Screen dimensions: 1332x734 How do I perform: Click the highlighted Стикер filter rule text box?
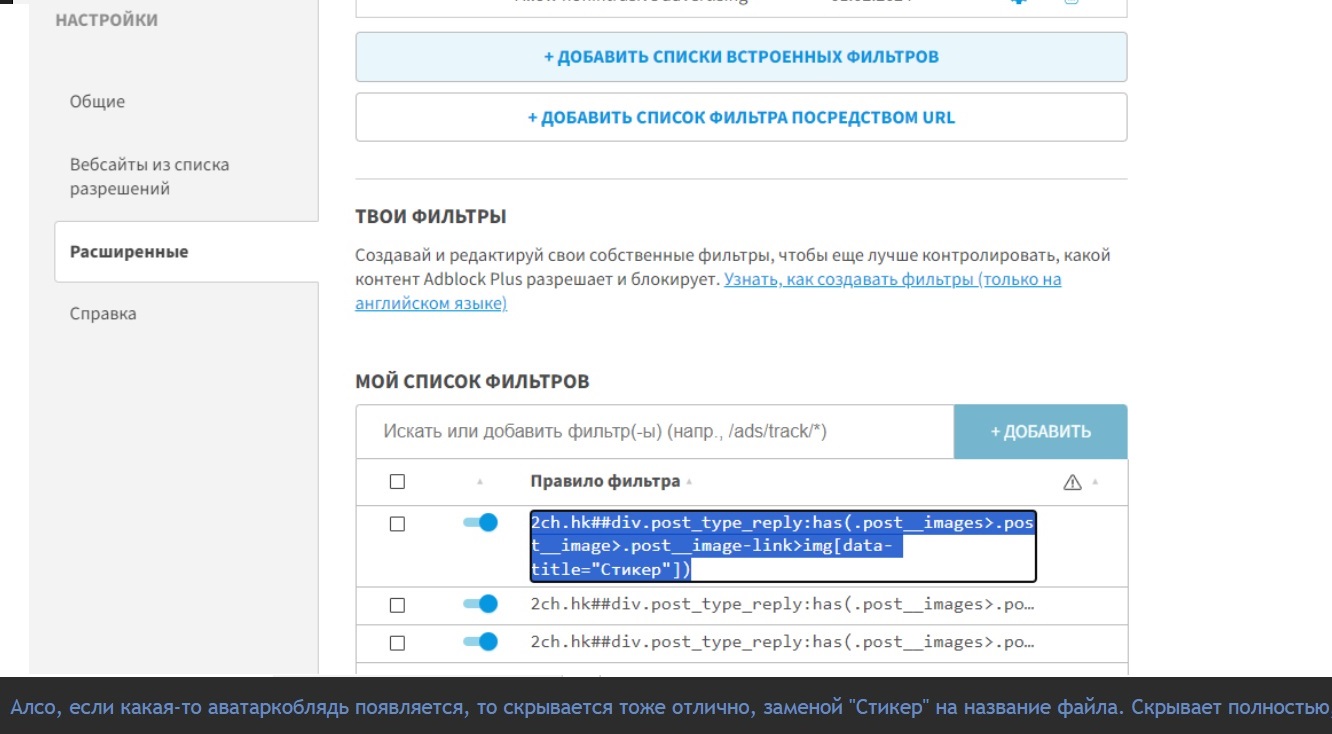[x=783, y=546]
